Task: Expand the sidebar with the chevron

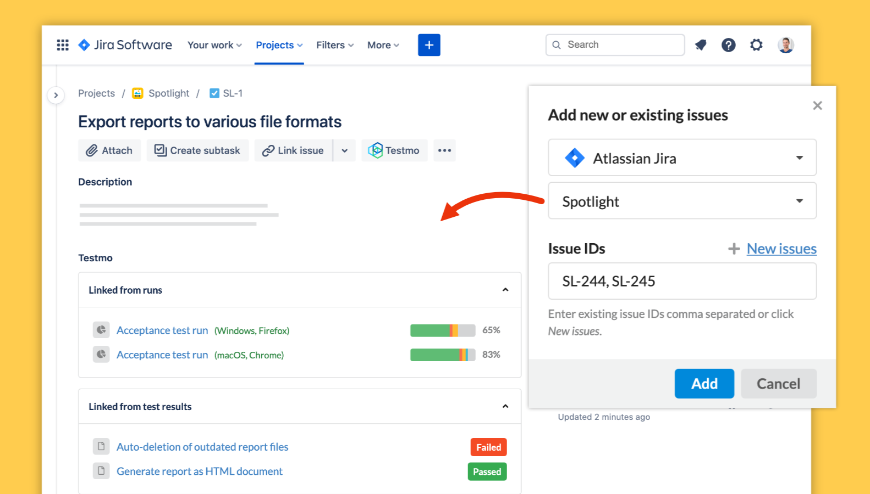Action: click(55, 95)
